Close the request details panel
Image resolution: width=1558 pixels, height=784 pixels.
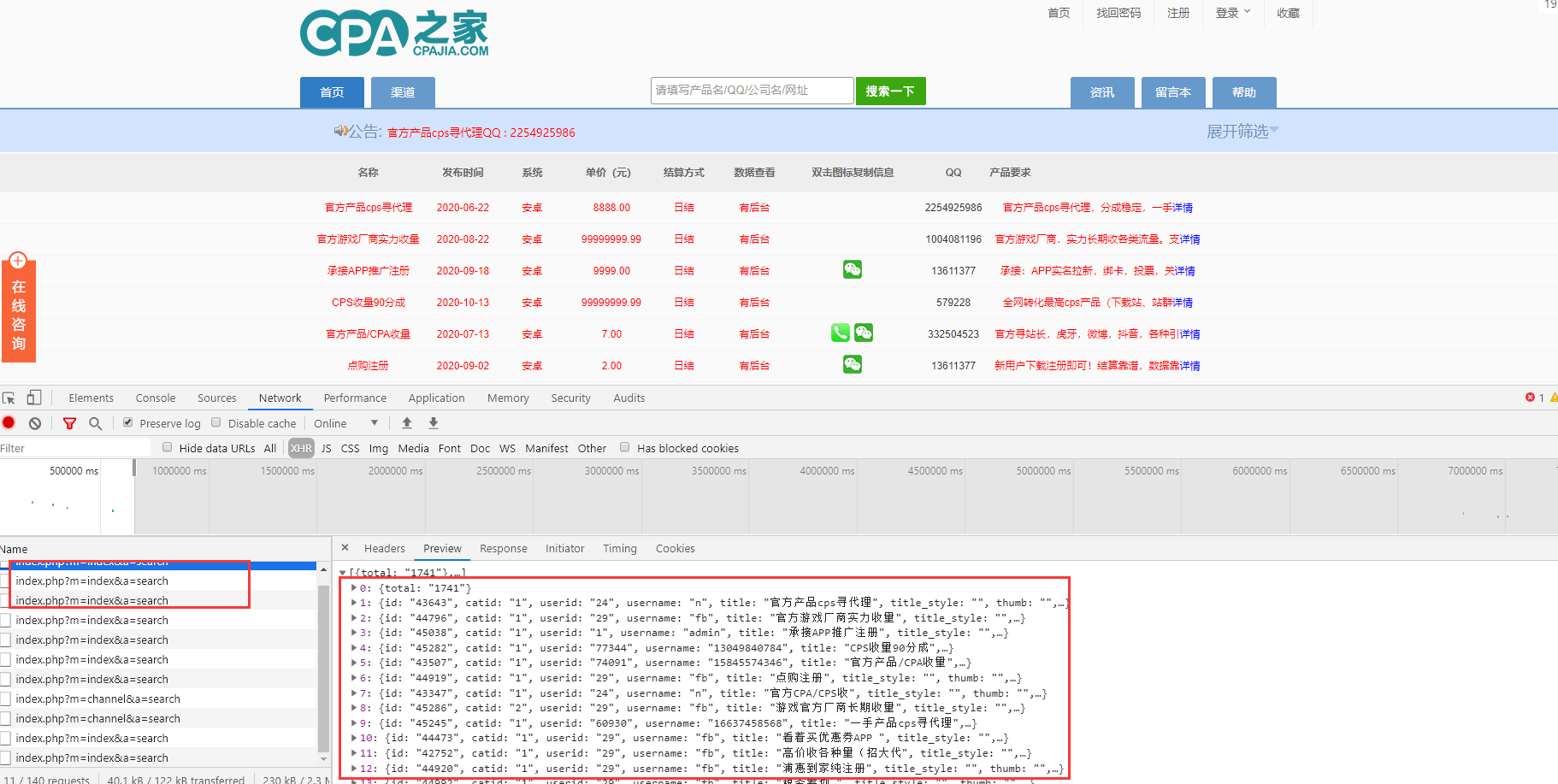(345, 548)
